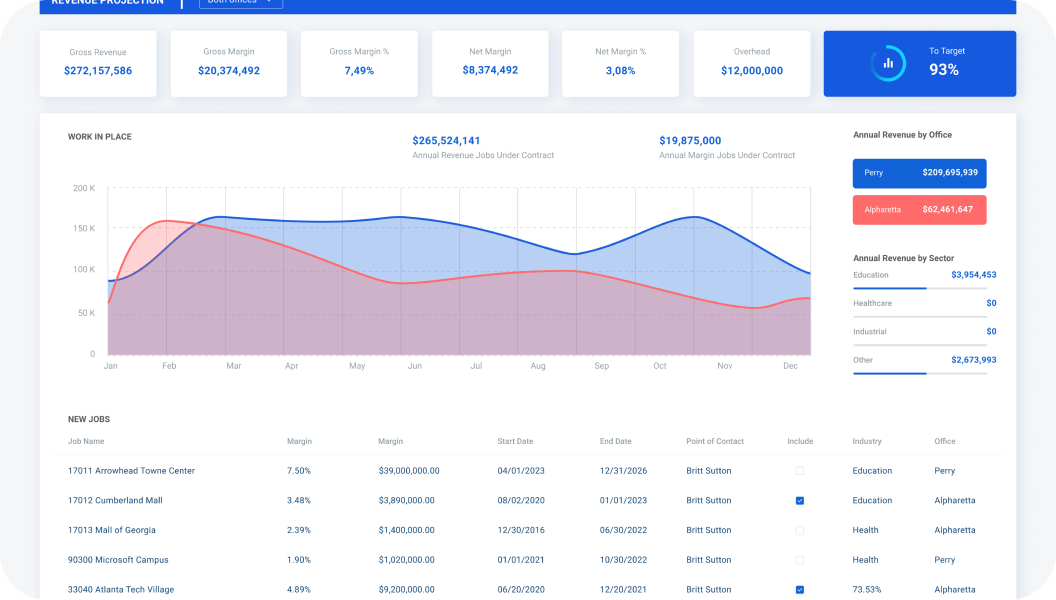
Task: Click the 7.50% margin cell
Action: (299, 471)
